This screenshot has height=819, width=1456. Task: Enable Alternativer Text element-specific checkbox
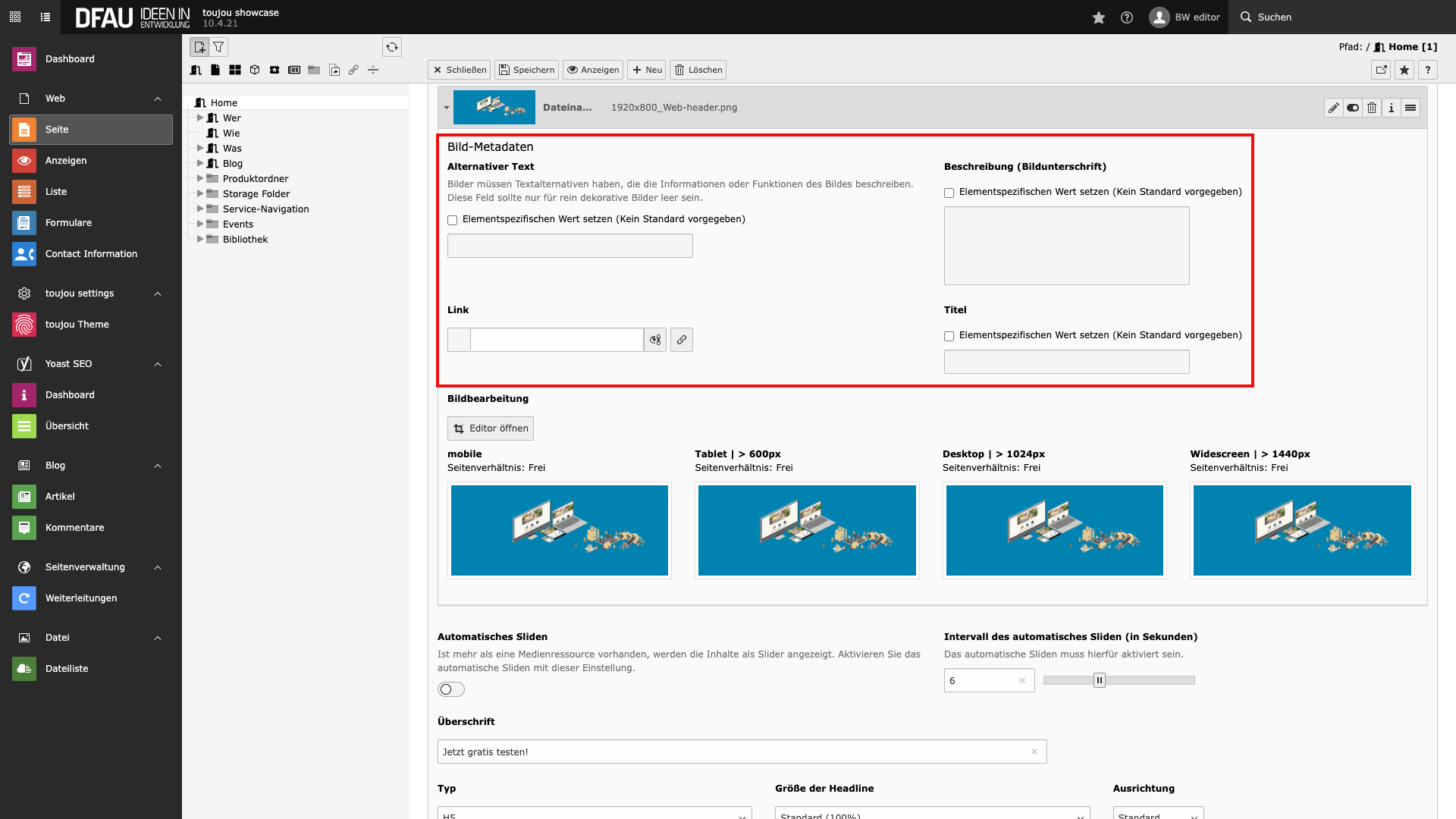point(453,220)
